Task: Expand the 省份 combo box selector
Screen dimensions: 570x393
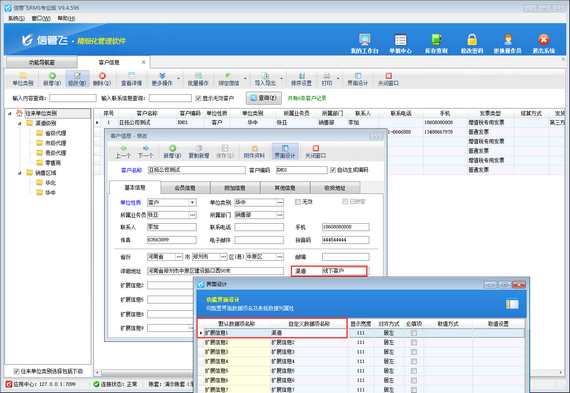Action: [179, 257]
